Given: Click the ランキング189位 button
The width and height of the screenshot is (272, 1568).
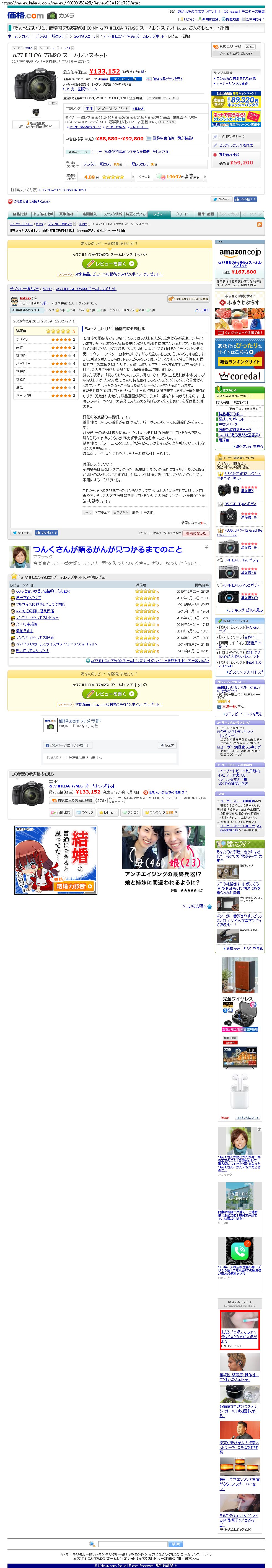Looking at the screenshot, I should (162, 812).
